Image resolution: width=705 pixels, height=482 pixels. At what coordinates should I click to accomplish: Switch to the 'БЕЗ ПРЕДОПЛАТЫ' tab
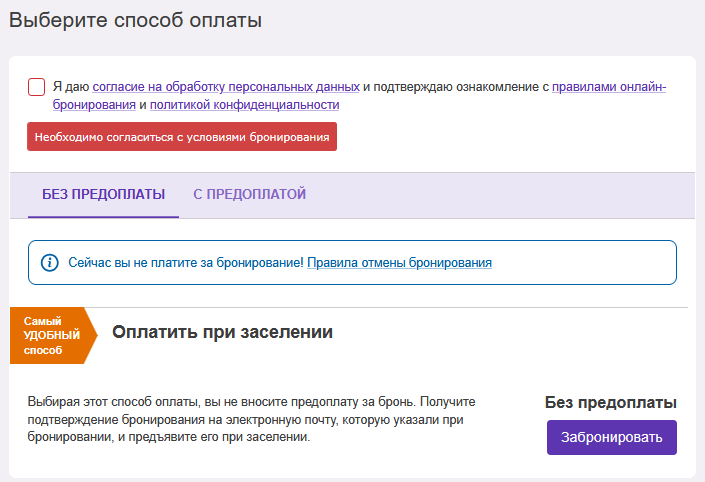point(103,194)
